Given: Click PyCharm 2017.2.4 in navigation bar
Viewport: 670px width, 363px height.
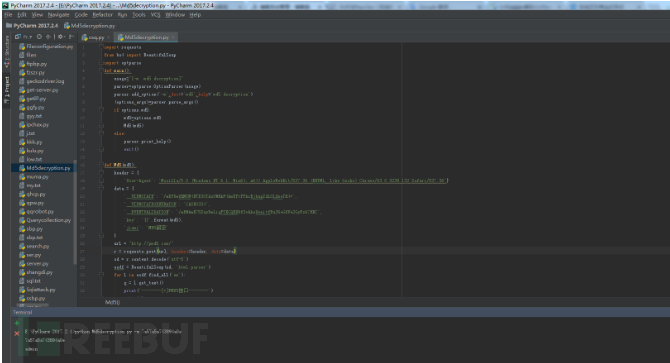Looking at the screenshot, I should click(x=35, y=26).
